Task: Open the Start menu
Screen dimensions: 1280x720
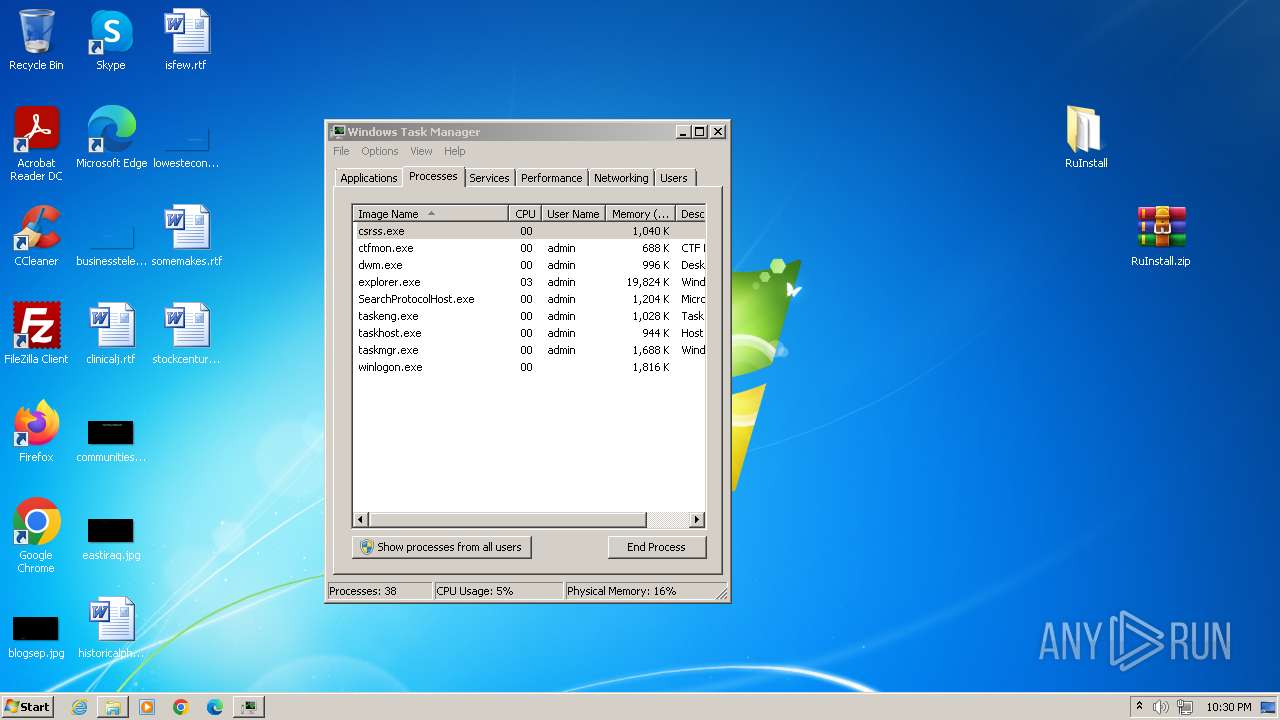Action: coord(28,707)
